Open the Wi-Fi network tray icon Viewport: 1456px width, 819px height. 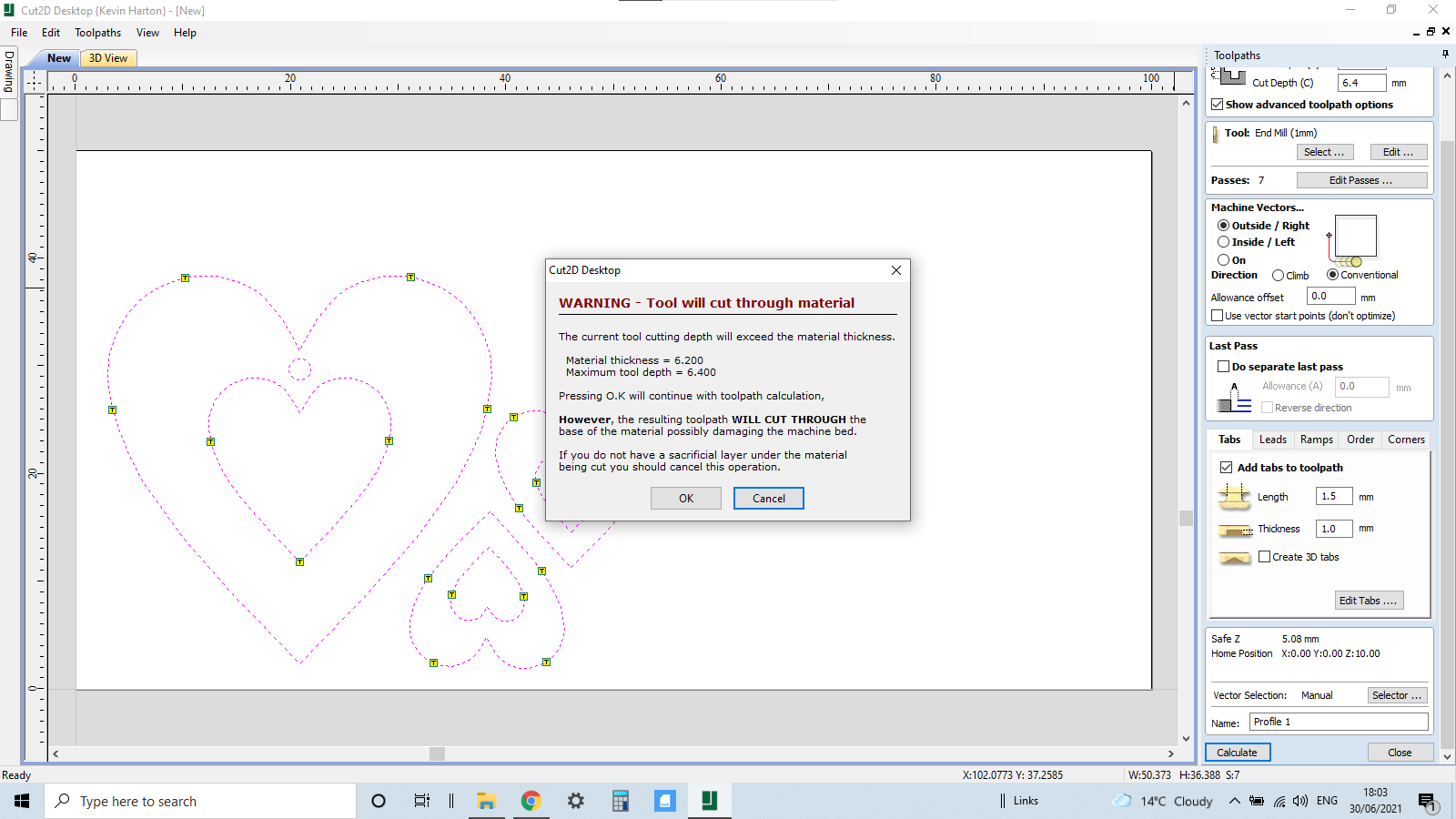point(1279,801)
